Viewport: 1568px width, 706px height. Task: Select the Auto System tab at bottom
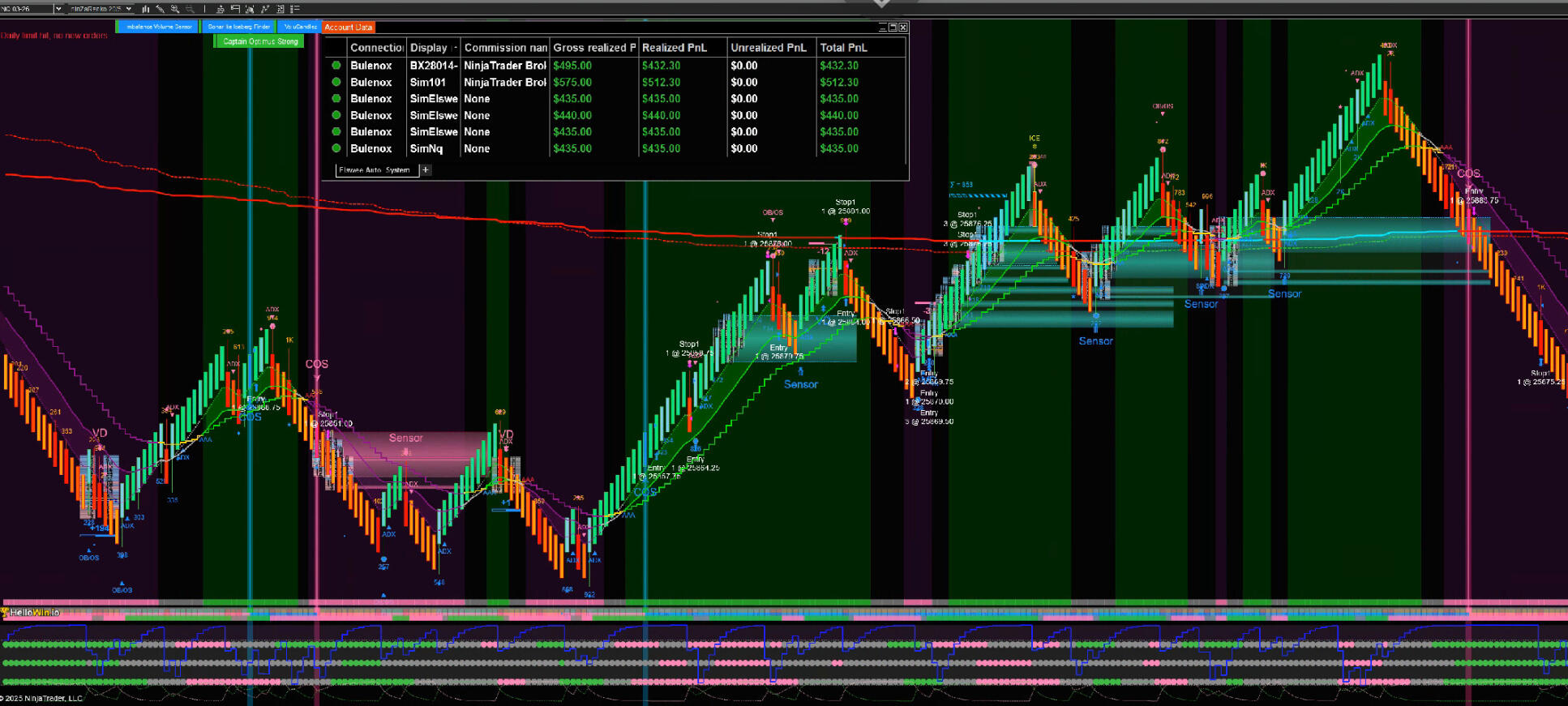pos(375,170)
